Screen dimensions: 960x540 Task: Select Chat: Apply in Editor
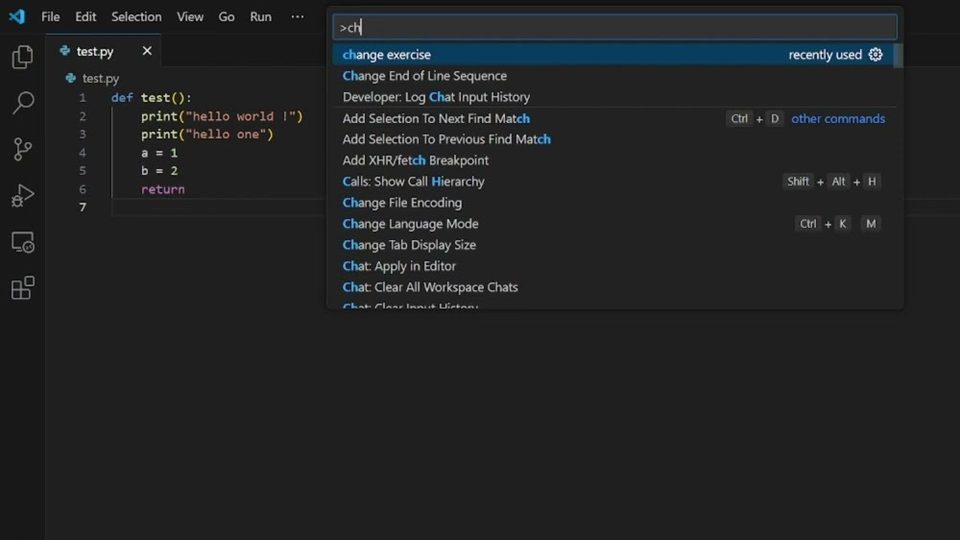[x=613, y=266]
